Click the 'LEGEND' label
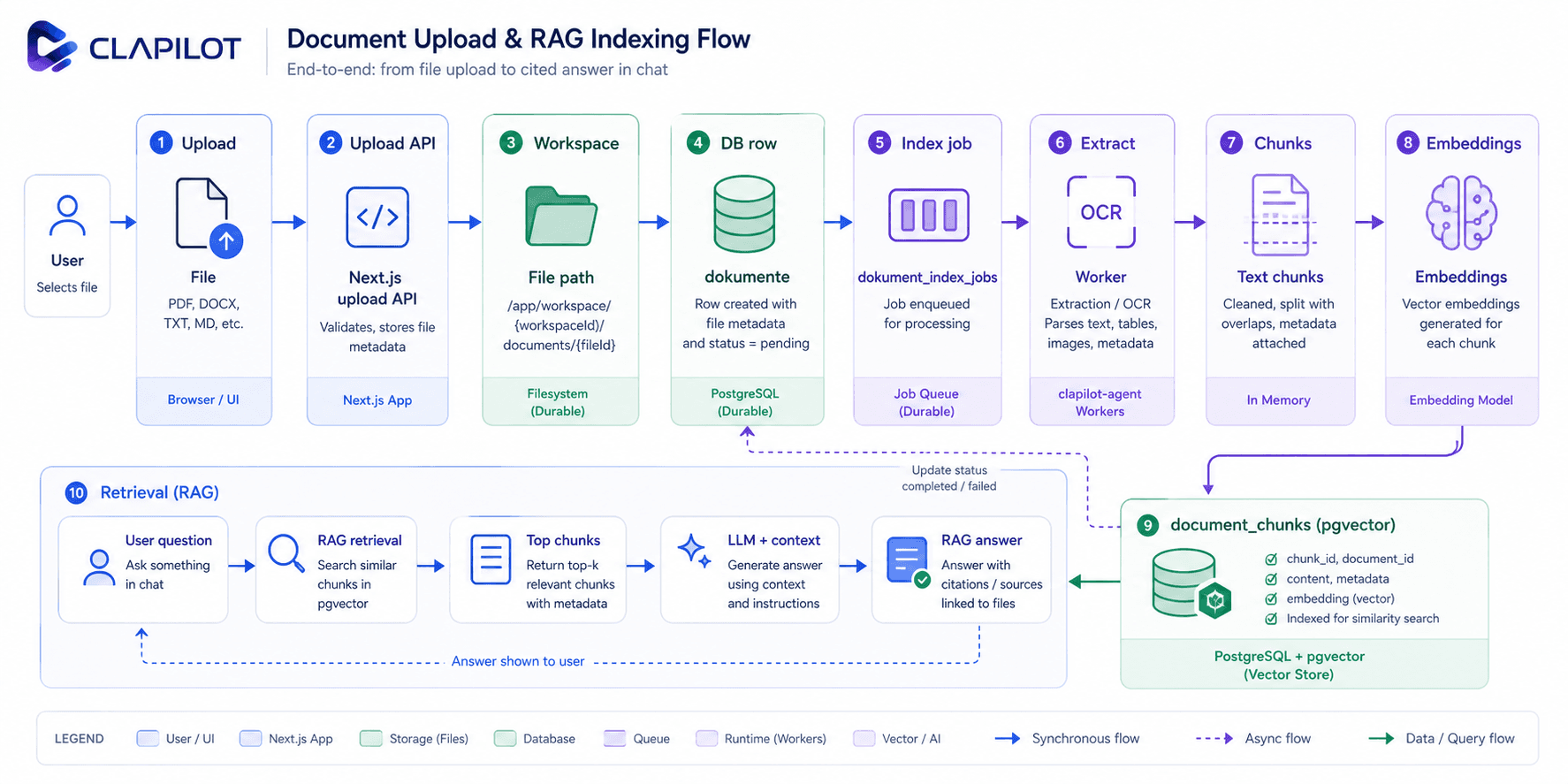Image resolution: width=1568 pixels, height=784 pixels. pos(80,739)
